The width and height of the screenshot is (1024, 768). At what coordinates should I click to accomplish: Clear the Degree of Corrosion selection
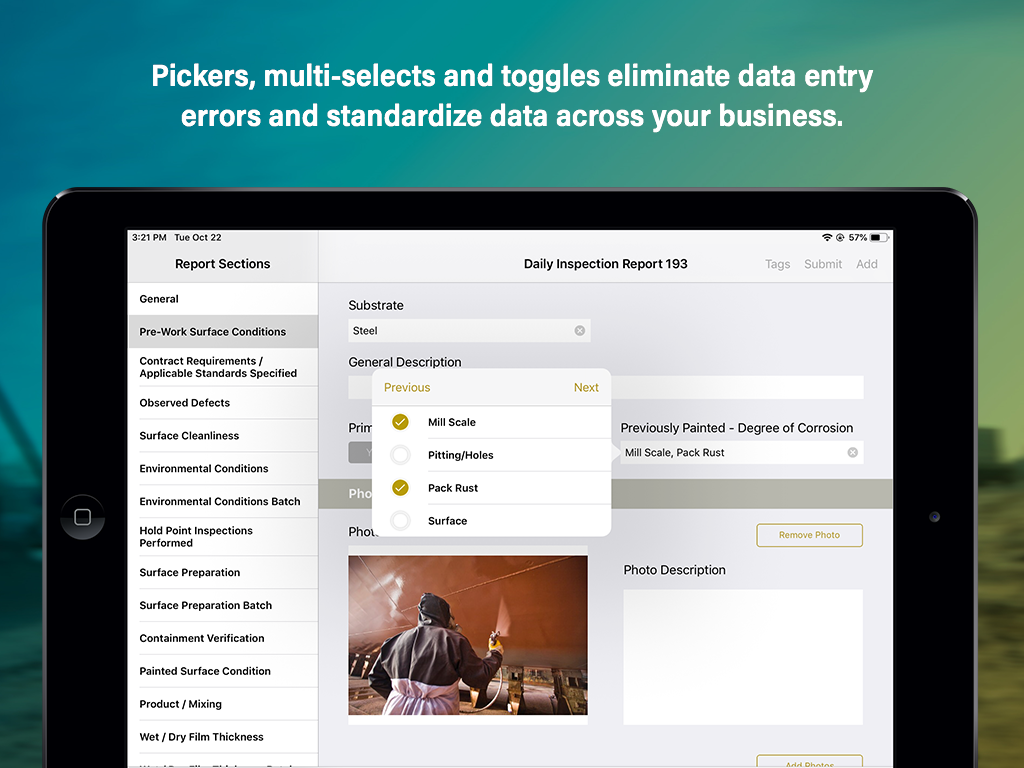(x=852, y=453)
